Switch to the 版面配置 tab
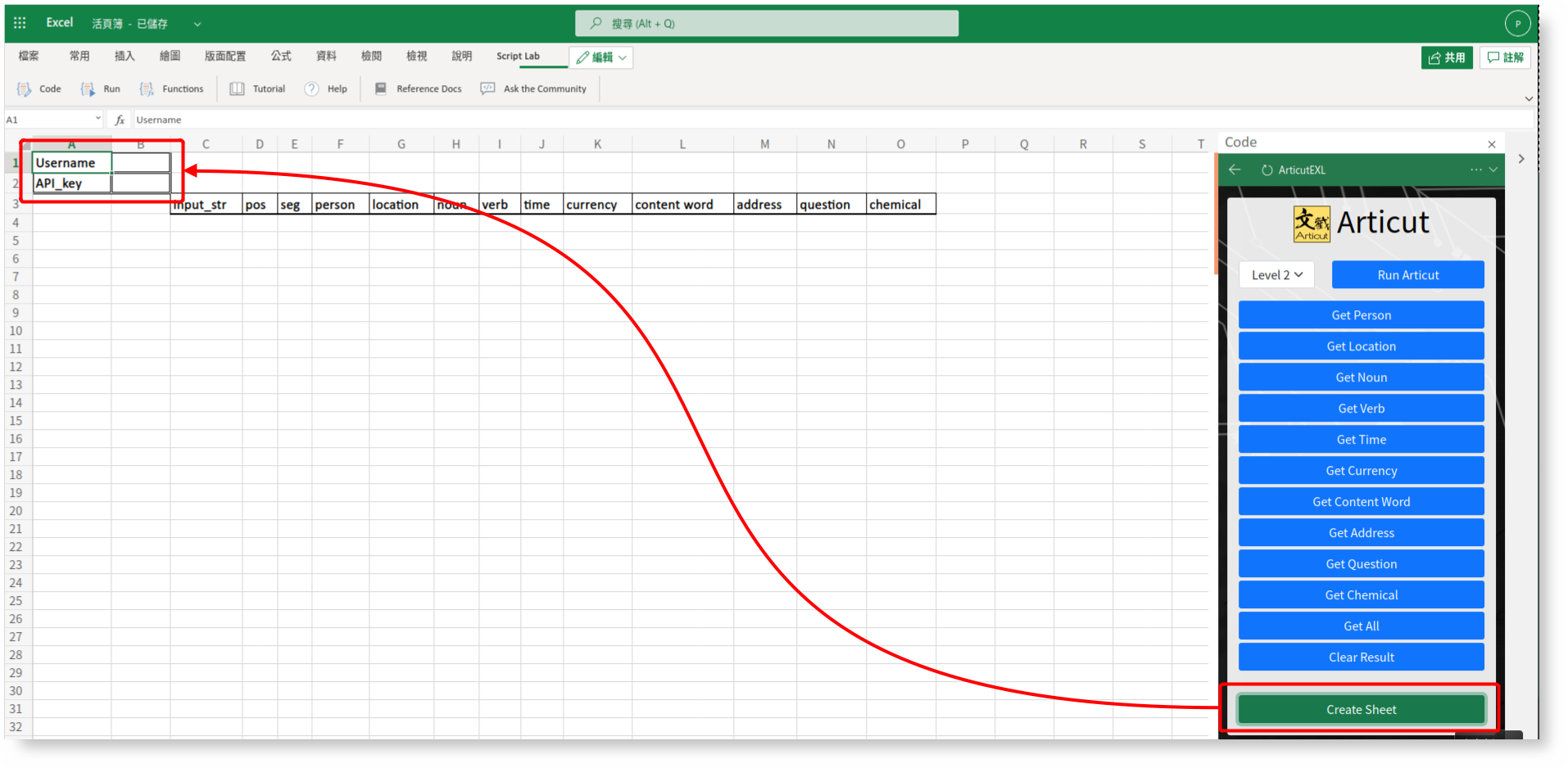This screenshot has width=1568, height=768. coord(225,56)
